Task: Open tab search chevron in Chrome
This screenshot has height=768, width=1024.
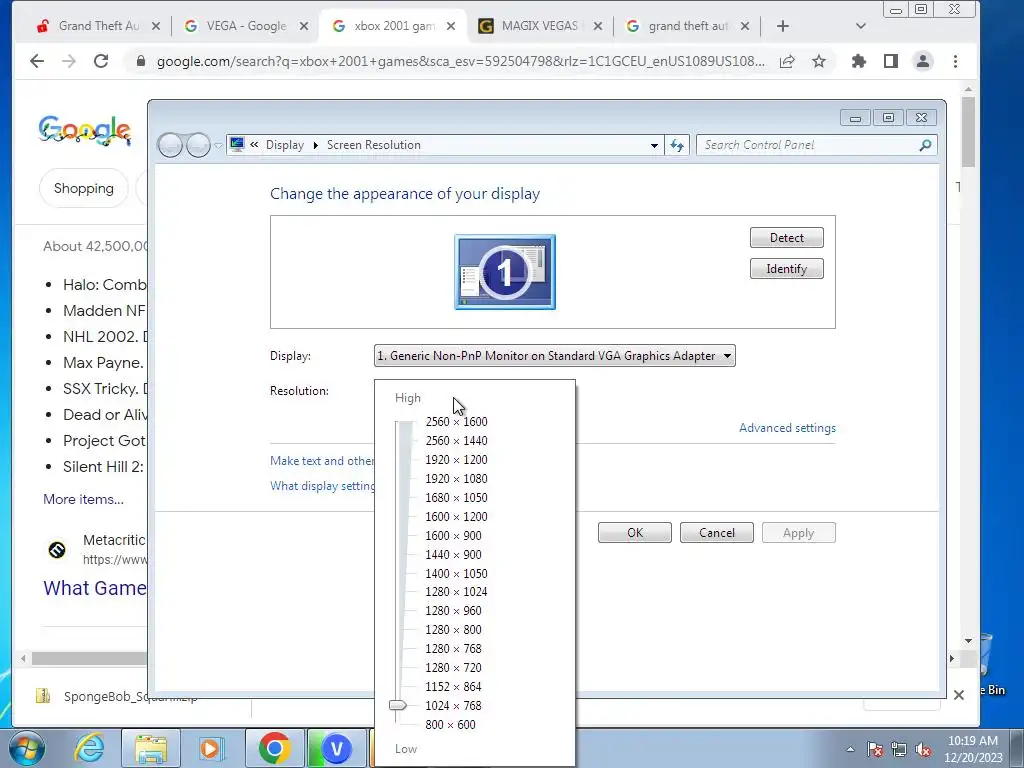Action: pos(861,26)
